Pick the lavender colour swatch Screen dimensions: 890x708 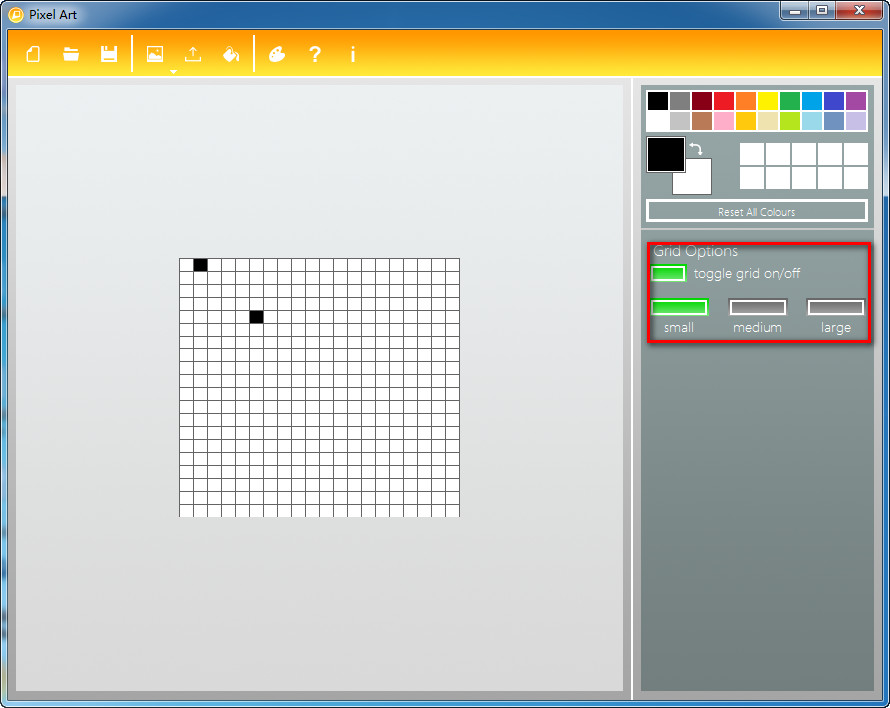[856, 121]
